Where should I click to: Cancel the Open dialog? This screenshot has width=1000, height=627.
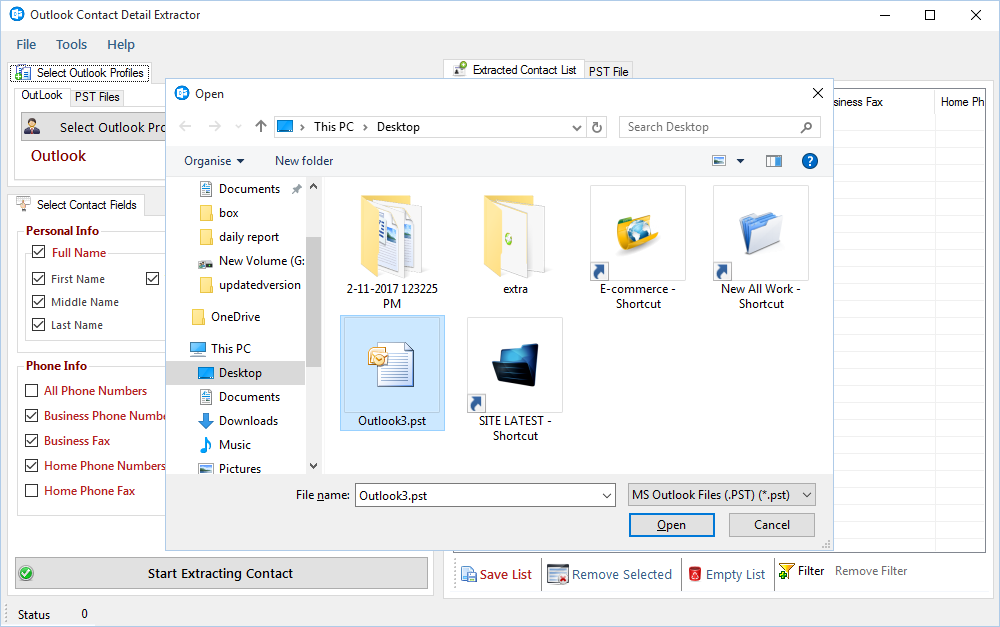(772, 525)
